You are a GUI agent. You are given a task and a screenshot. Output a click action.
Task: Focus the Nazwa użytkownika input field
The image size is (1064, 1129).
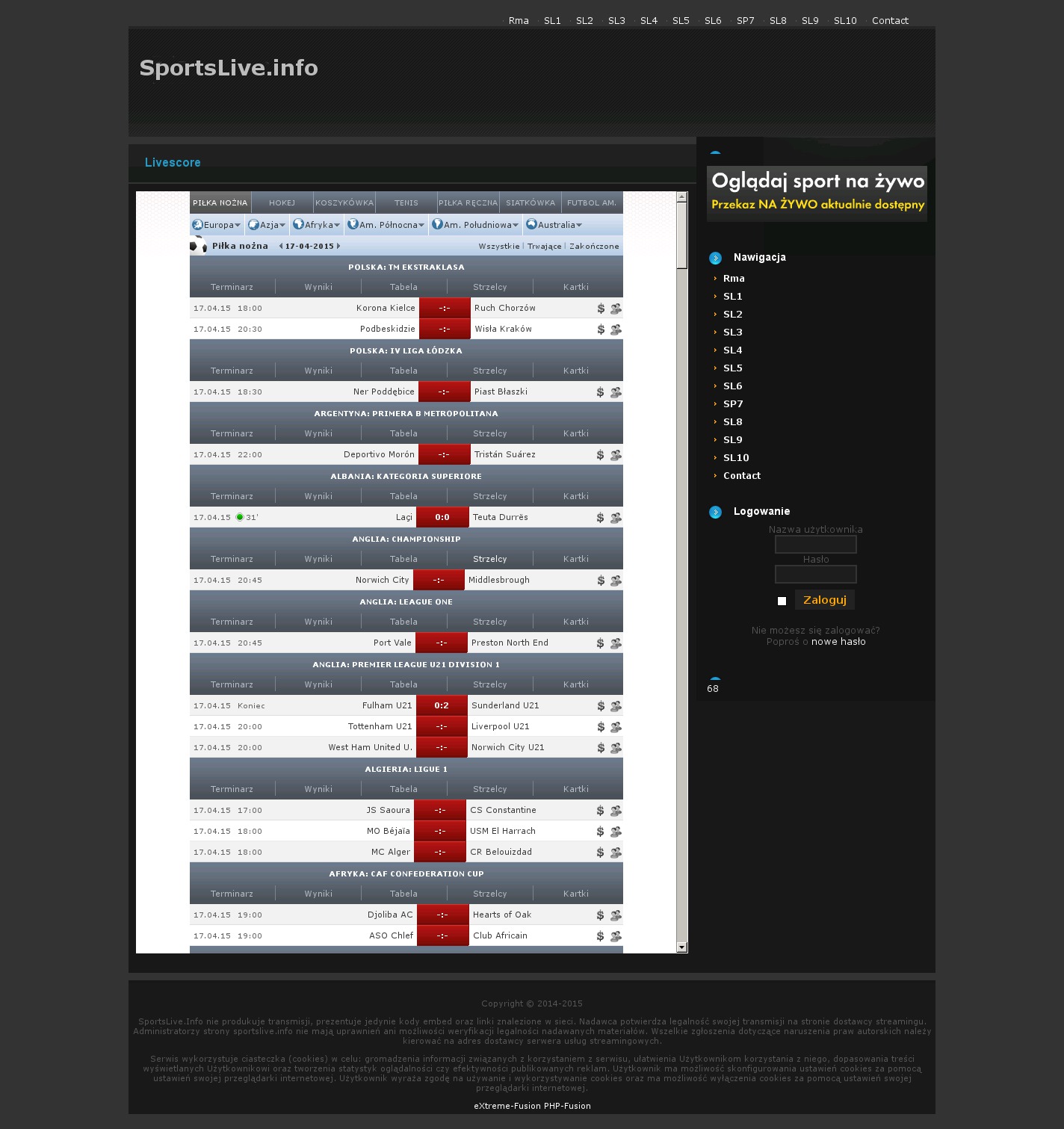[815, 545]
